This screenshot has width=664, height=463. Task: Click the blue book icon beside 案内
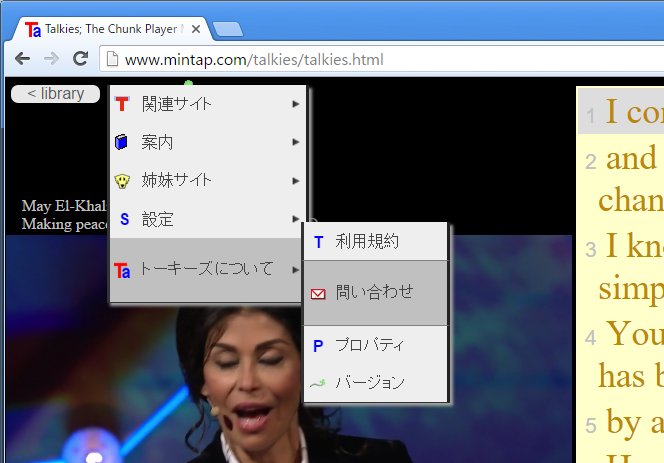pos(122,143)
